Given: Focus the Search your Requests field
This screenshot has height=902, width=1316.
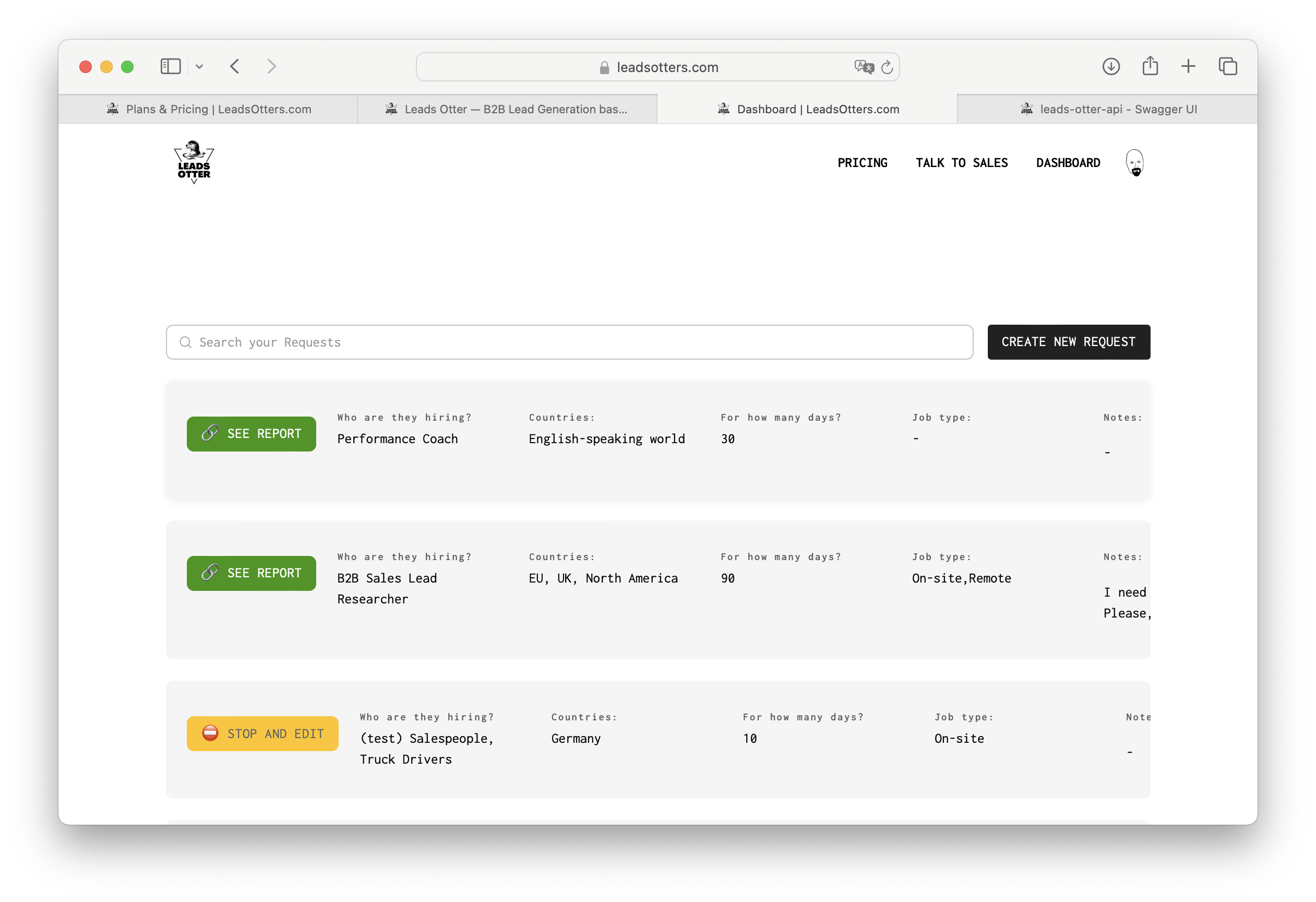Looking at the screenshot, I should 570,342.
